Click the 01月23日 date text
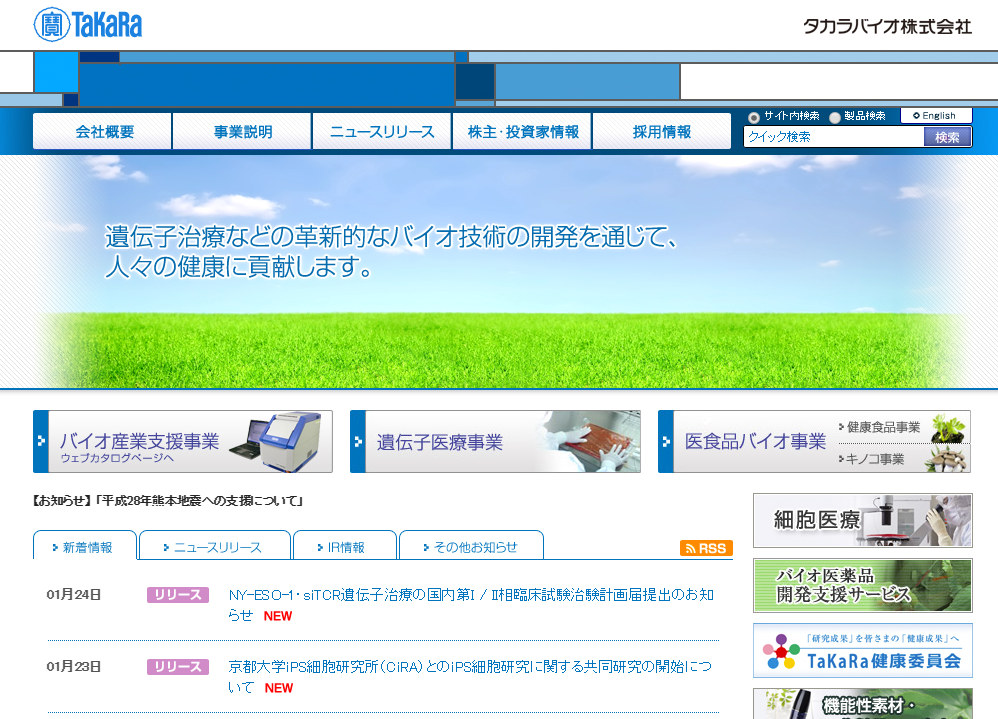This screenshot has height=719, width=998. [x=74, y=666]
